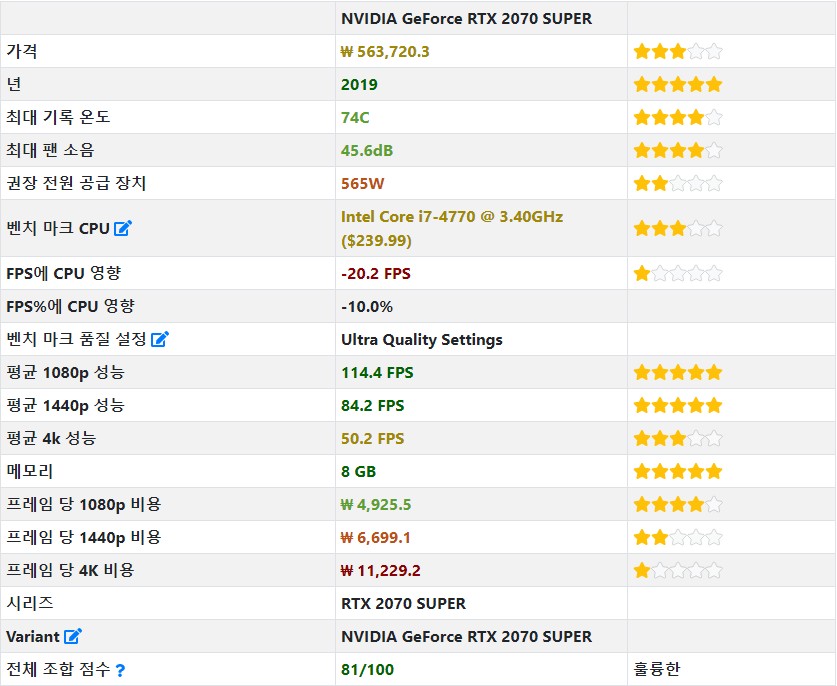Select the 84.2 FPS value
This screenshot has height=686, width=837.
click(x=373, y=405)
